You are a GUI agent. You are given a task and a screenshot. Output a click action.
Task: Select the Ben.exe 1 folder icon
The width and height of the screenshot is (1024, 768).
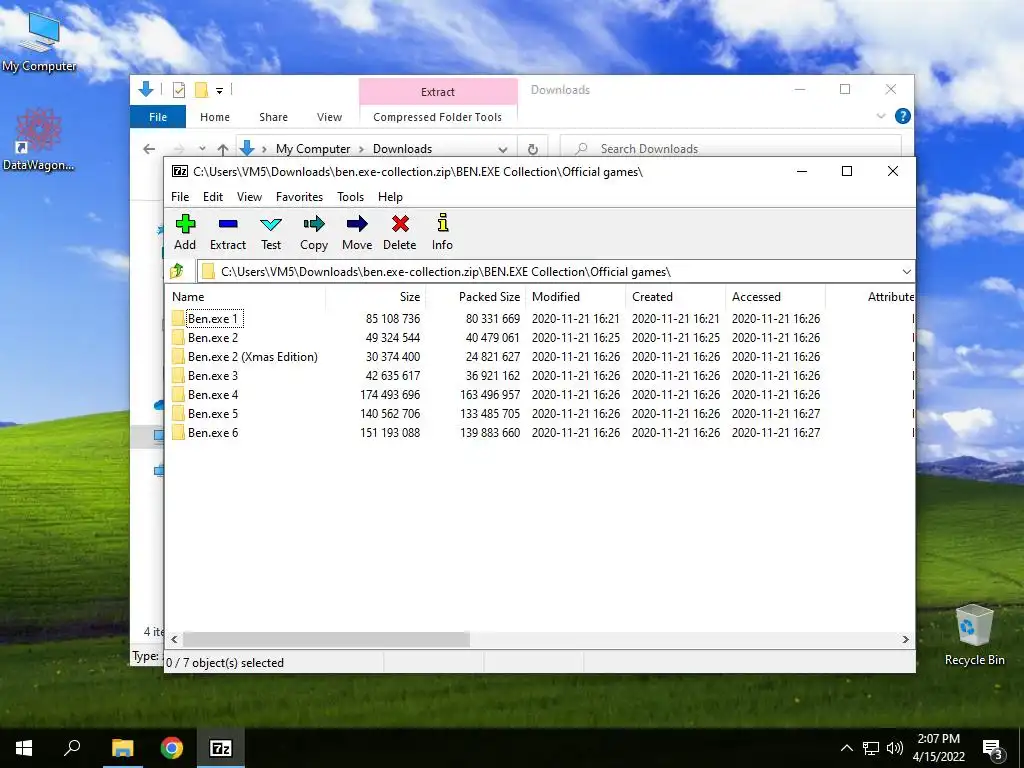click(178, 319)
